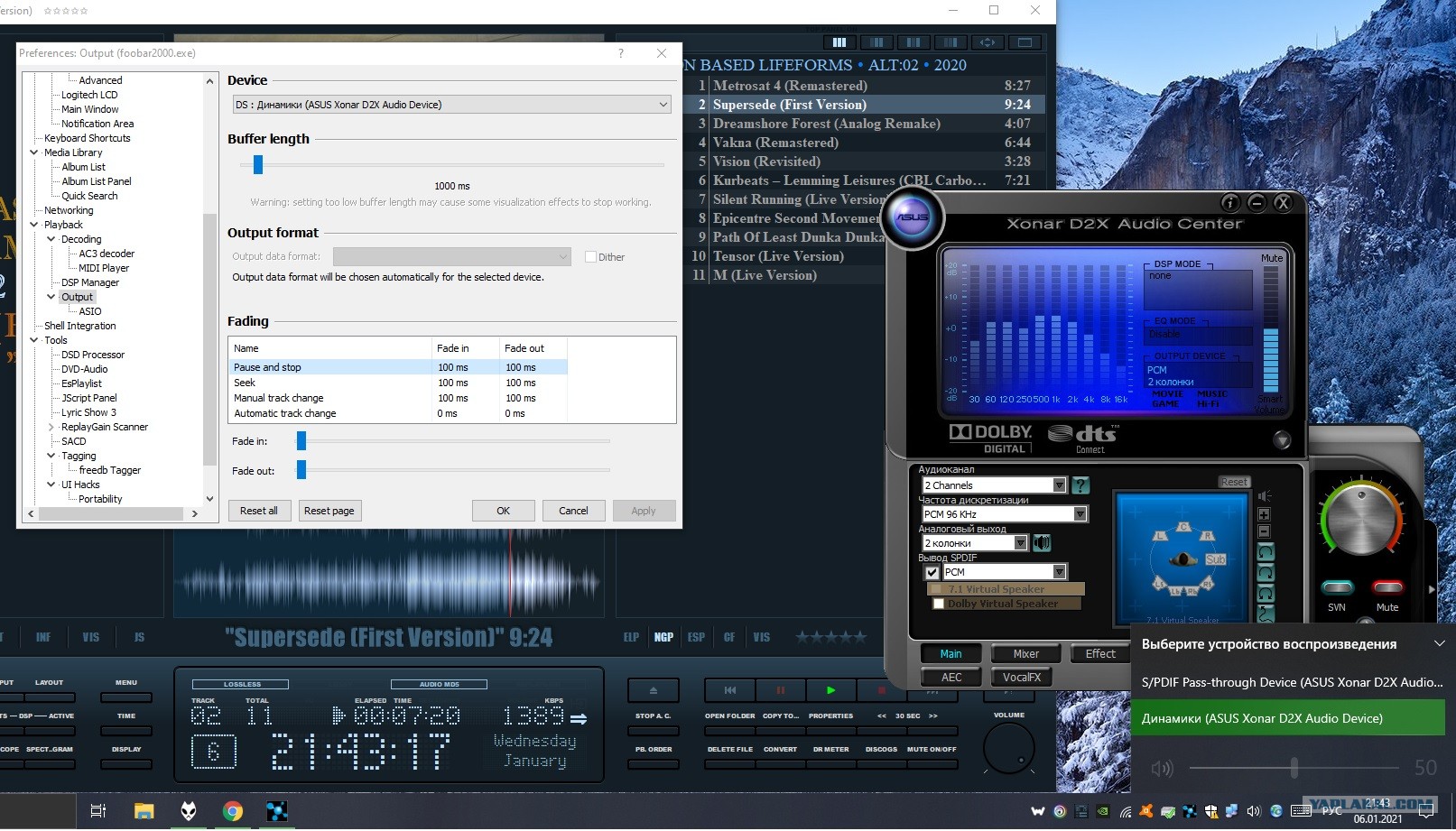
Task: Click the Xonar panel collapse arrow
Action: 1282,440
